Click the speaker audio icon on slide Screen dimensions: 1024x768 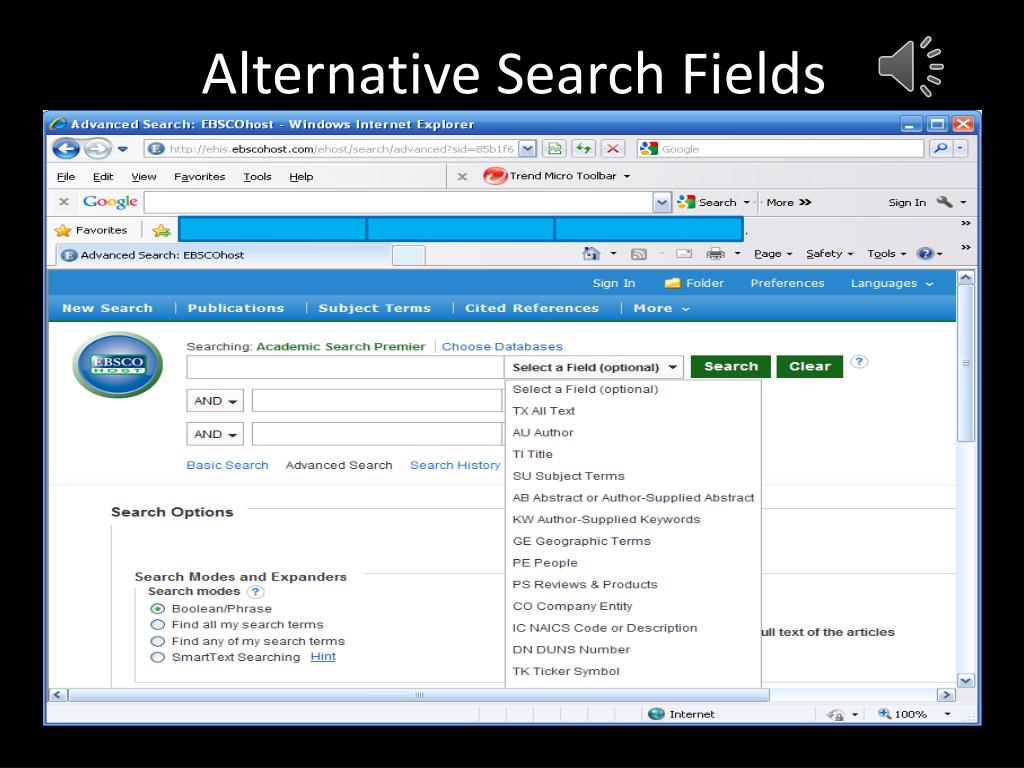(910, 67)
